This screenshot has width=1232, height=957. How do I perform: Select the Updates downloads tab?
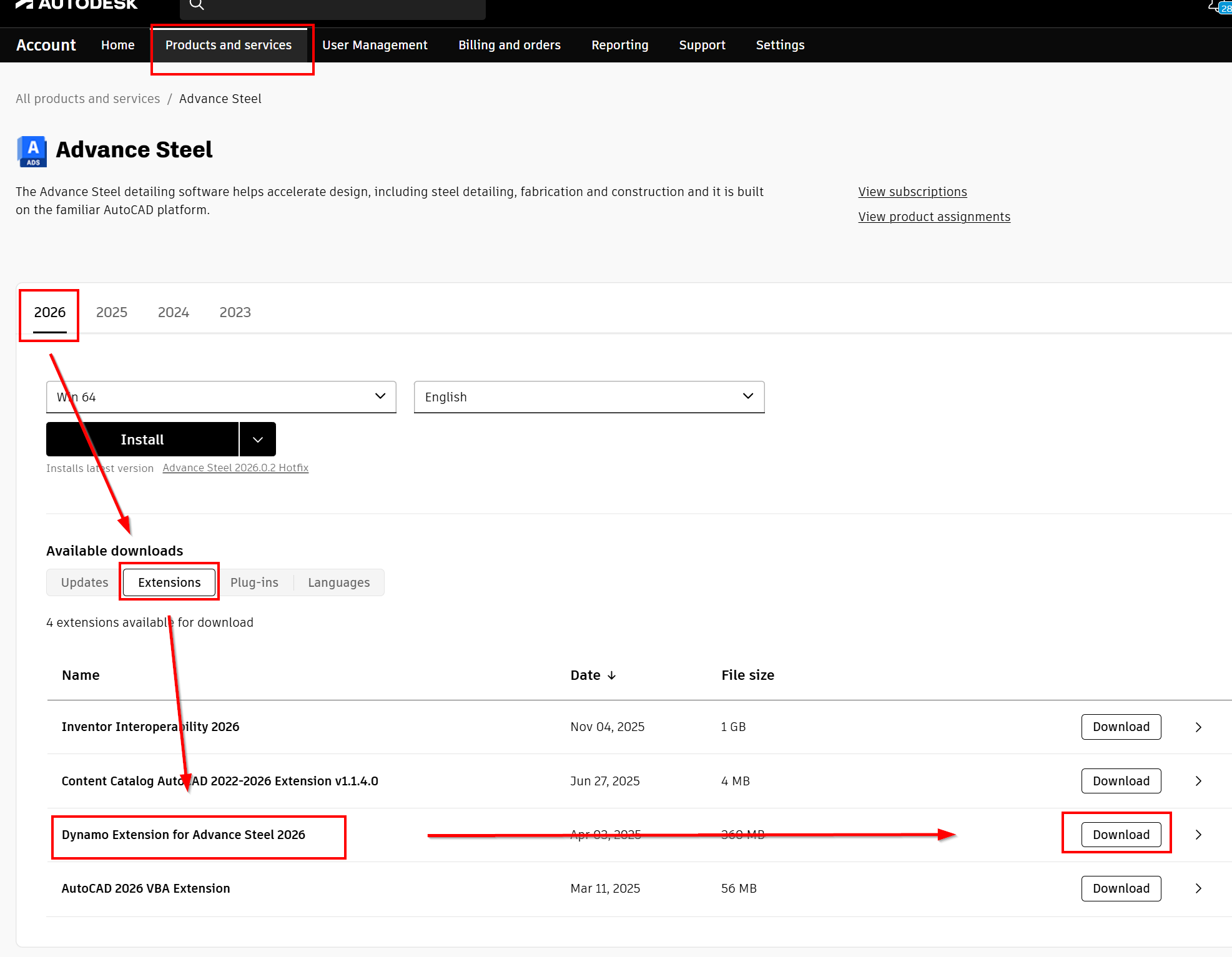[x=85, y=582]
